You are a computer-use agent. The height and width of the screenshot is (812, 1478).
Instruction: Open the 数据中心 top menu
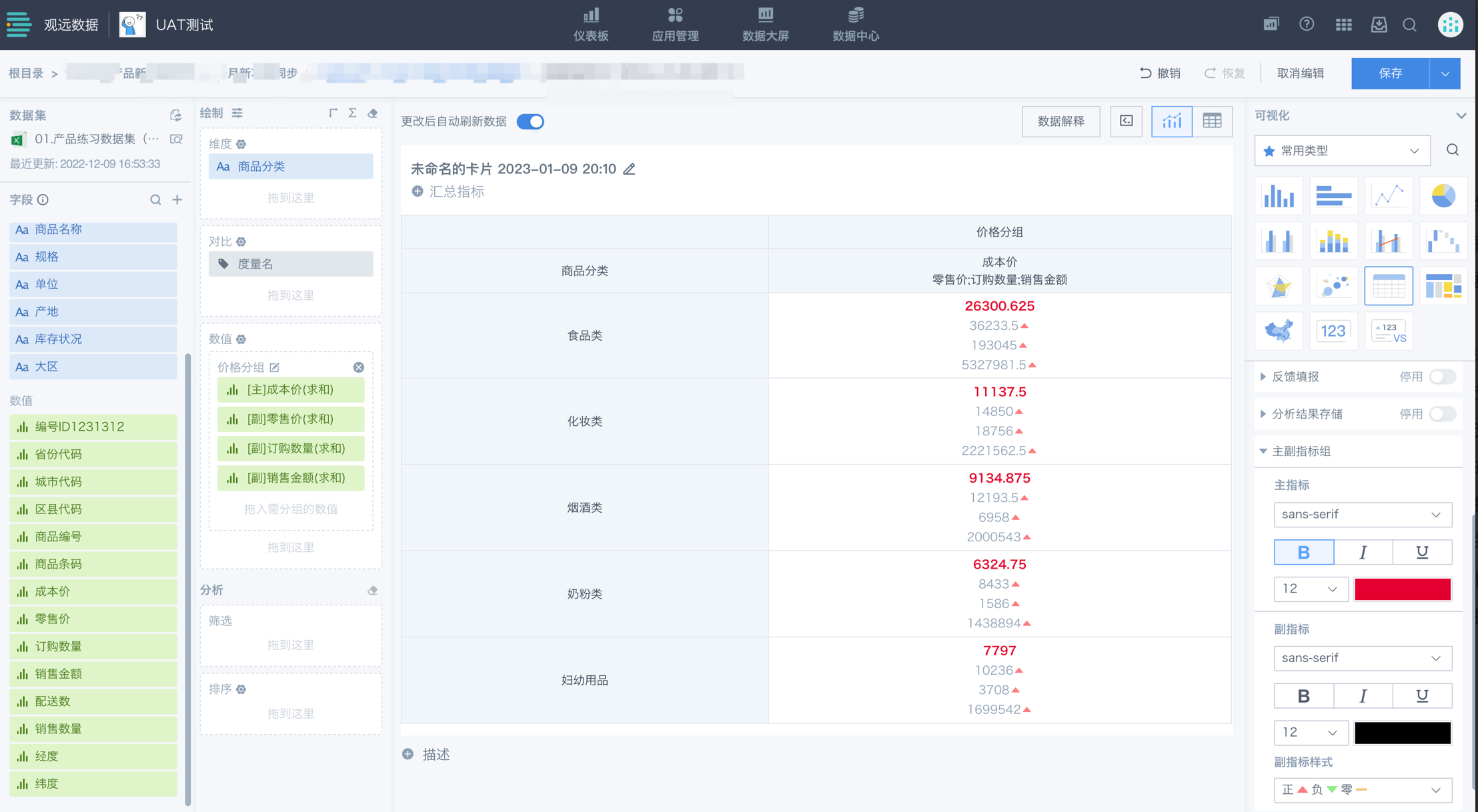[856, 25]
